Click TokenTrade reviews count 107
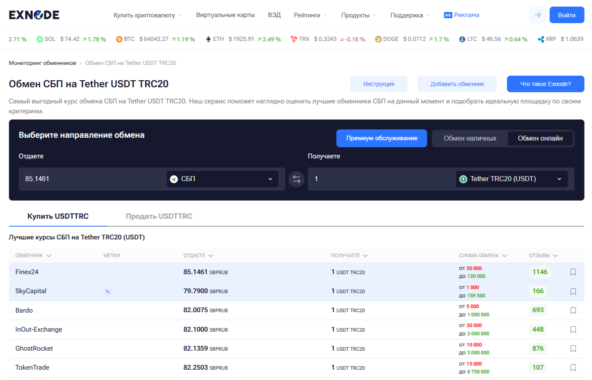Viewport: 592px width, 380px height. coord(538,368)
